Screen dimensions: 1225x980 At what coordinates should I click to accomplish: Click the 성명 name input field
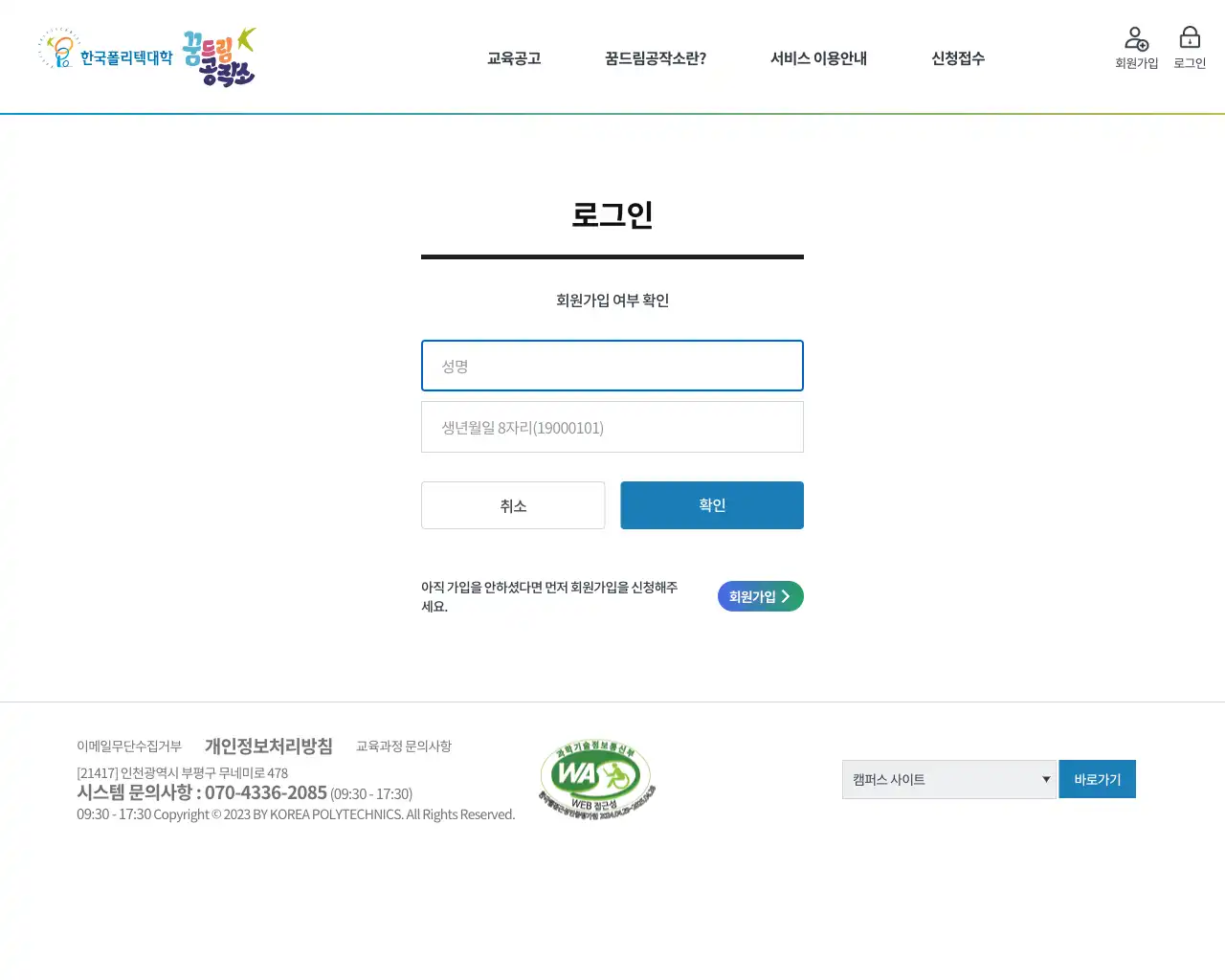[612, 366]
